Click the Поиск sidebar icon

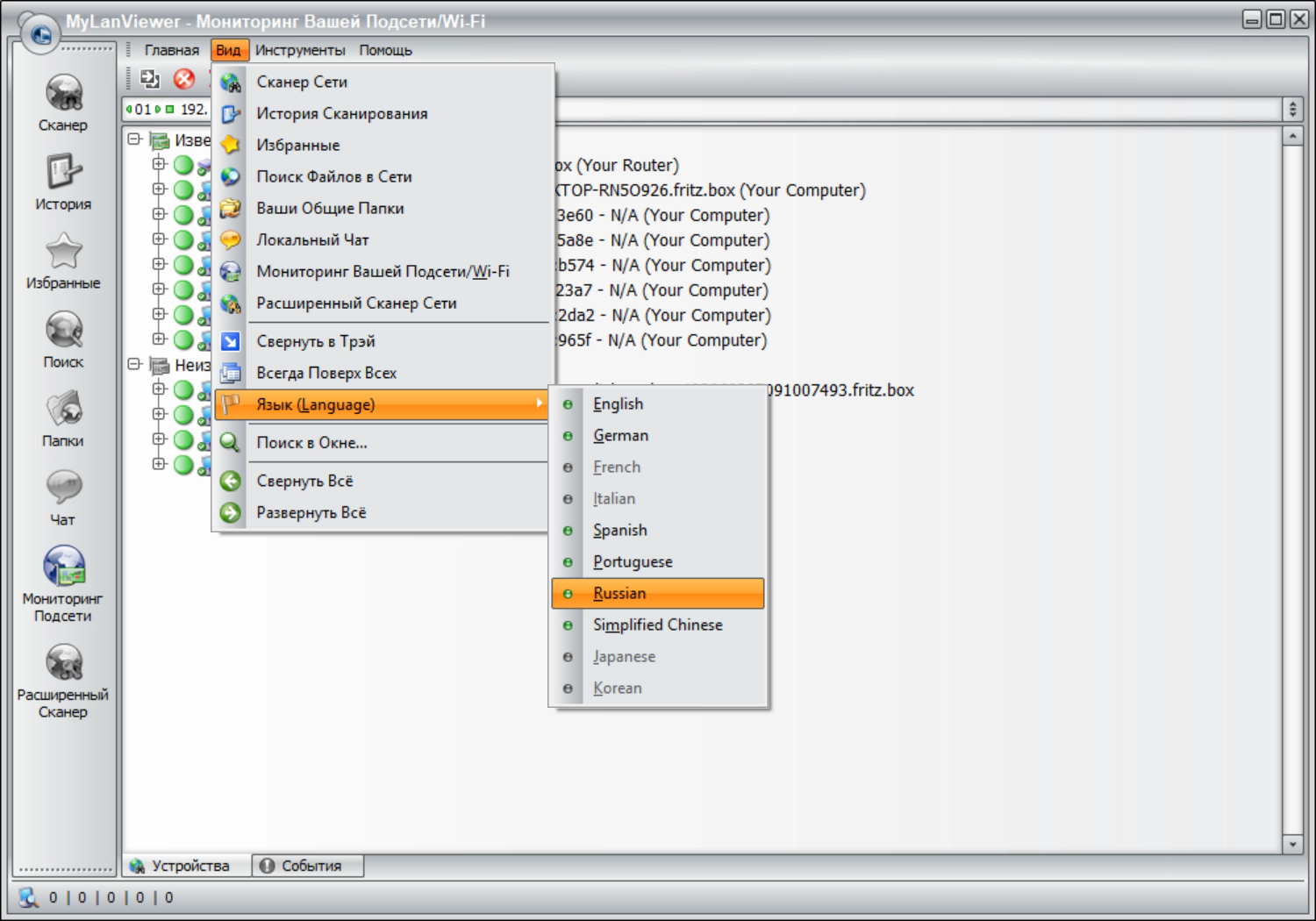pyautogui.click(x=63, y=332)
